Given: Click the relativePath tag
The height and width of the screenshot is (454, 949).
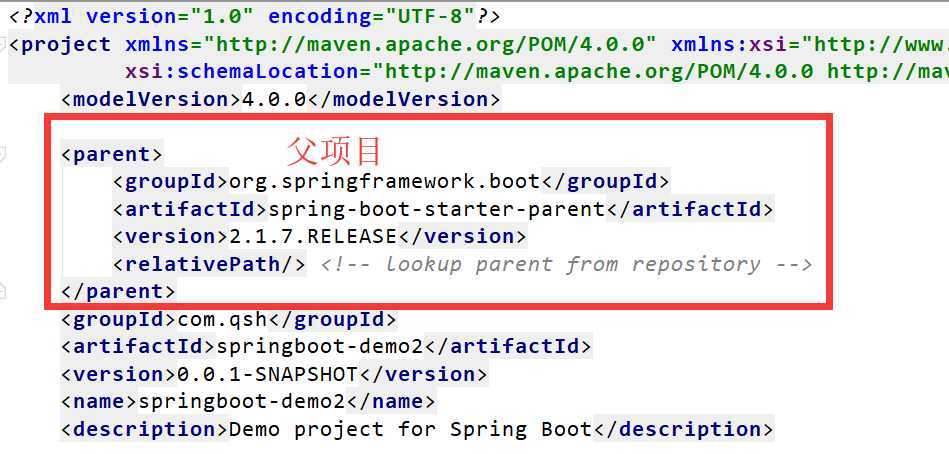Looking at the screenshot, I should pos(209,264).
